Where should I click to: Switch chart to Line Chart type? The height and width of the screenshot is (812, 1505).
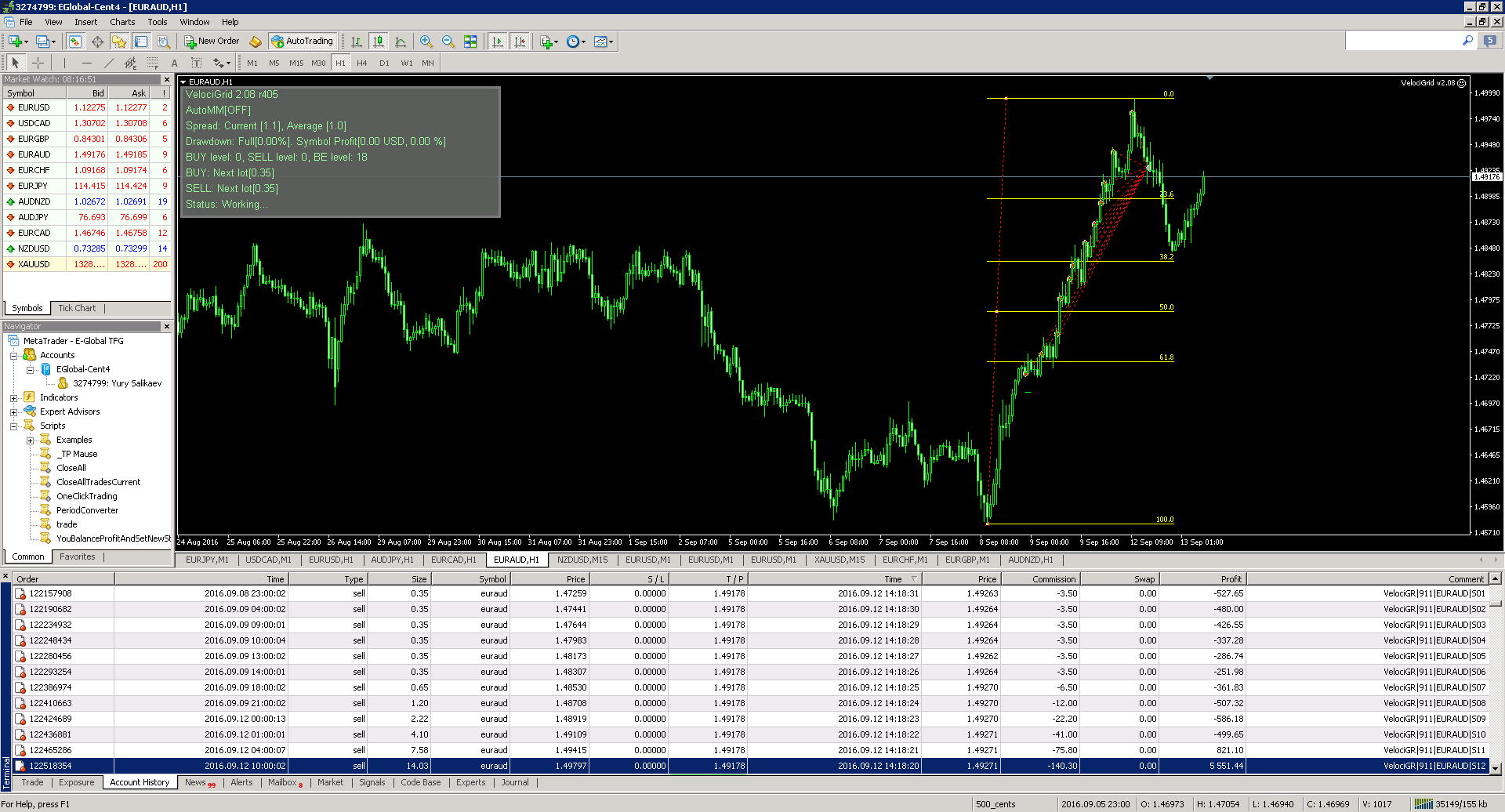401,42
